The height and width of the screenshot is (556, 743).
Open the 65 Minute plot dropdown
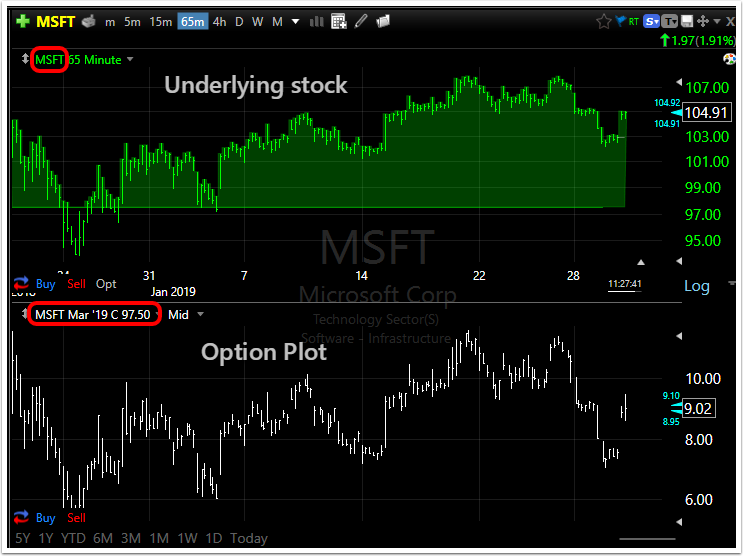[x=130, y=60]
